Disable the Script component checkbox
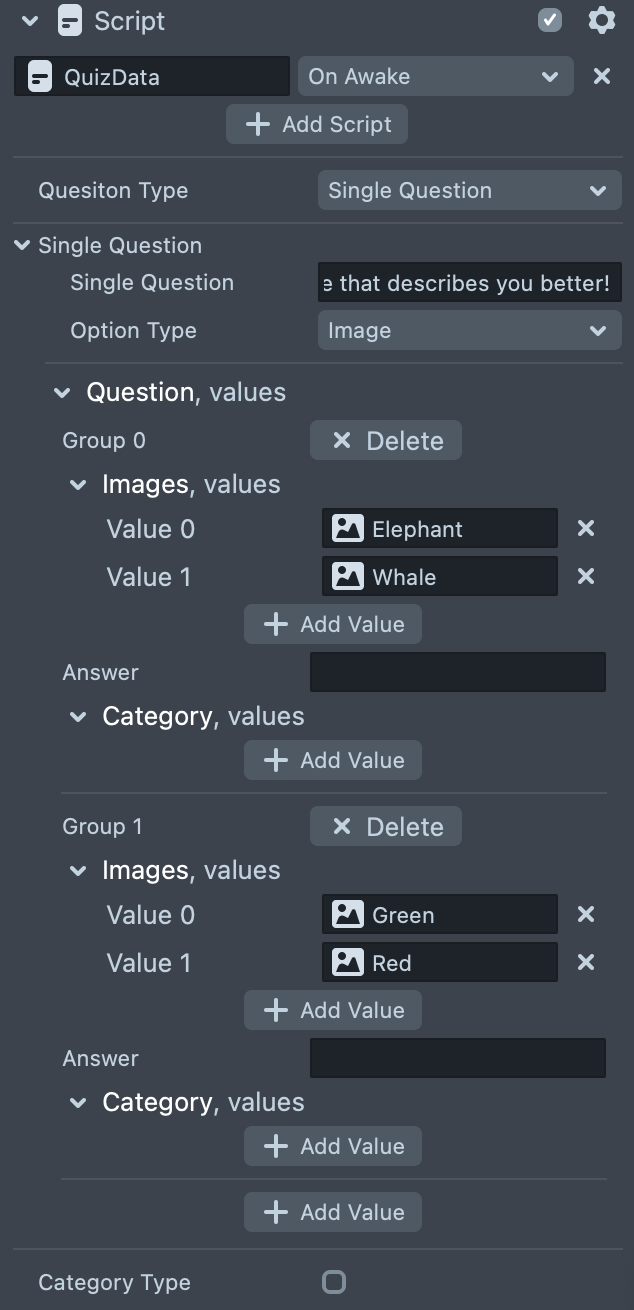 point(550,20)
